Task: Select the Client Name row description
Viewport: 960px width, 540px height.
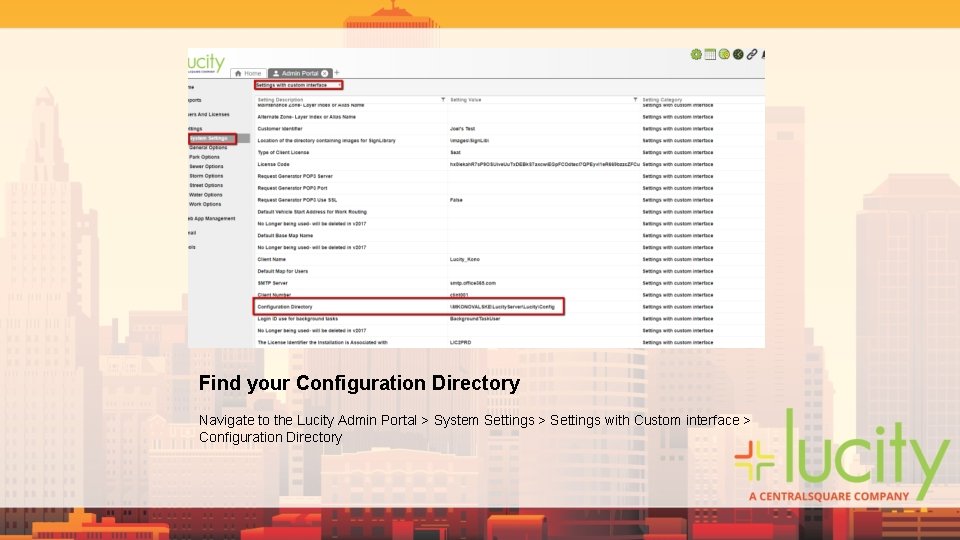Action: (x=271, y=260)
